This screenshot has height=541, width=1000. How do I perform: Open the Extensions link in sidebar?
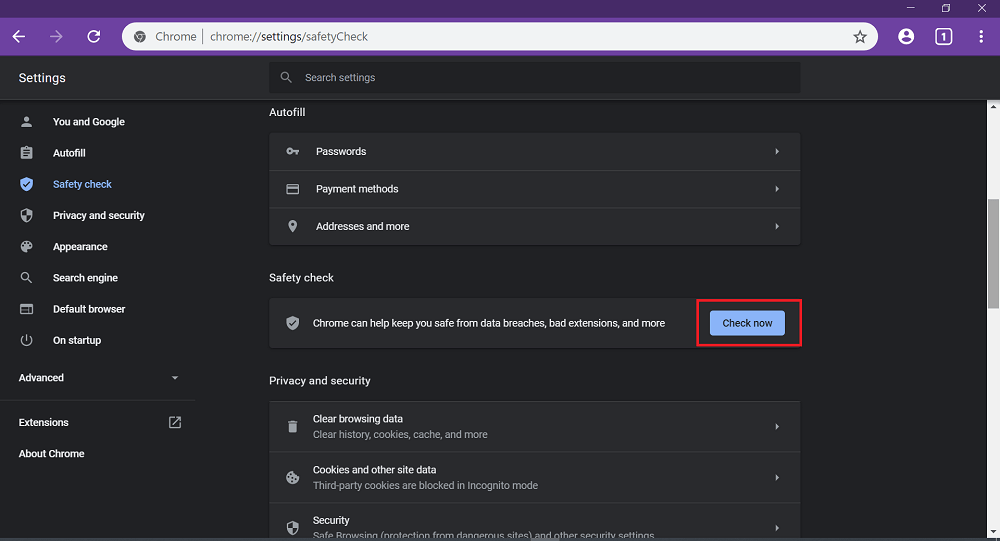(43, 422)
